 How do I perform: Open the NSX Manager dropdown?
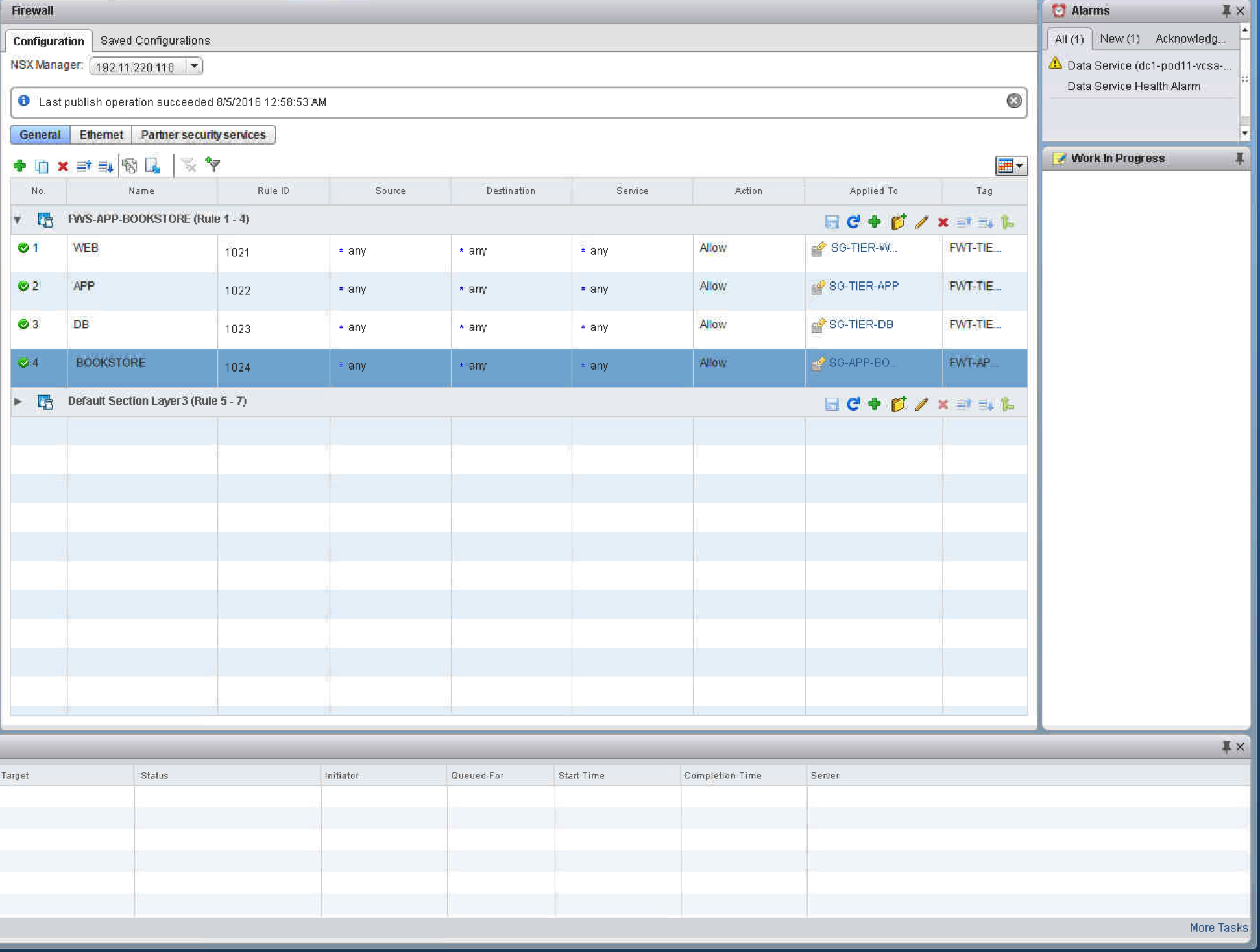pyautogui.click(x=194, y=66)
